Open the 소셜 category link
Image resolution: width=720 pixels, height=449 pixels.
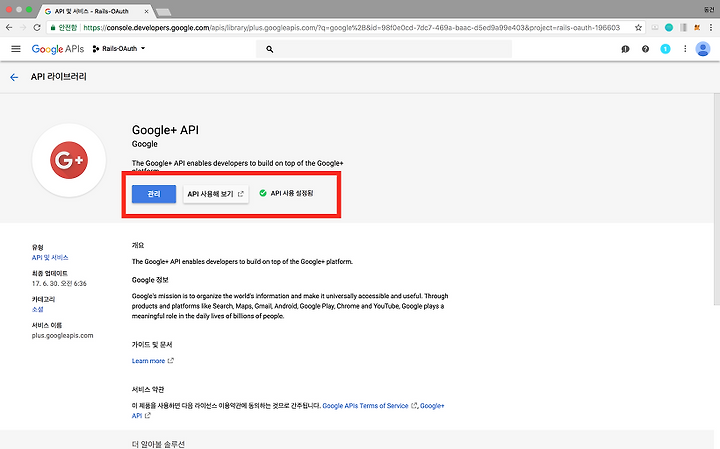[37, 309]
